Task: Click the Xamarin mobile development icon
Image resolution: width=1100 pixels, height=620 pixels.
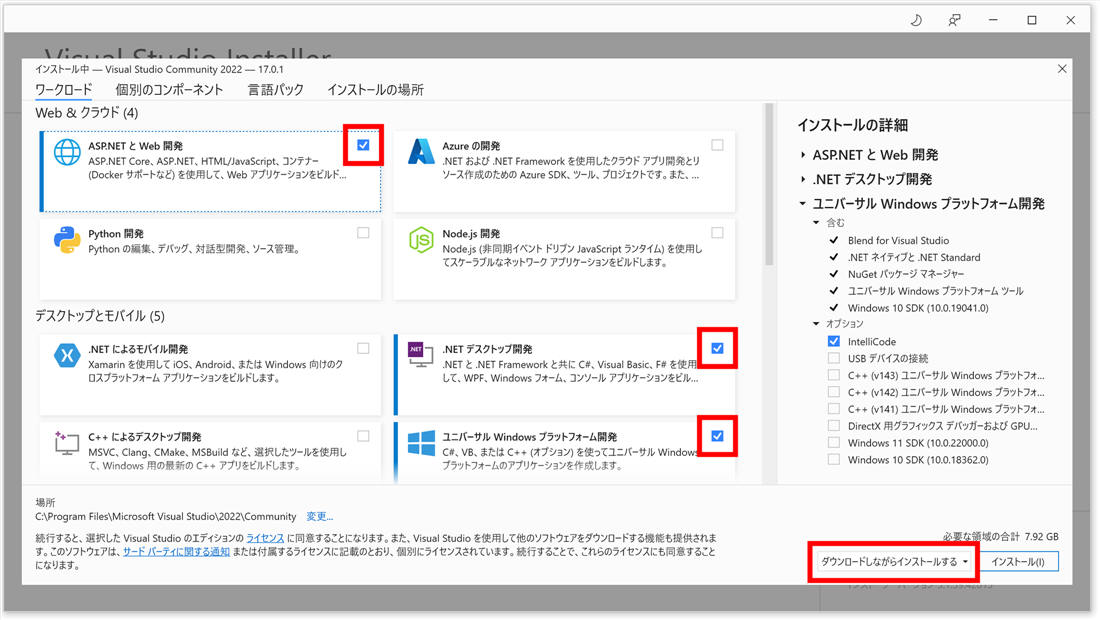Action: point(67,356)
